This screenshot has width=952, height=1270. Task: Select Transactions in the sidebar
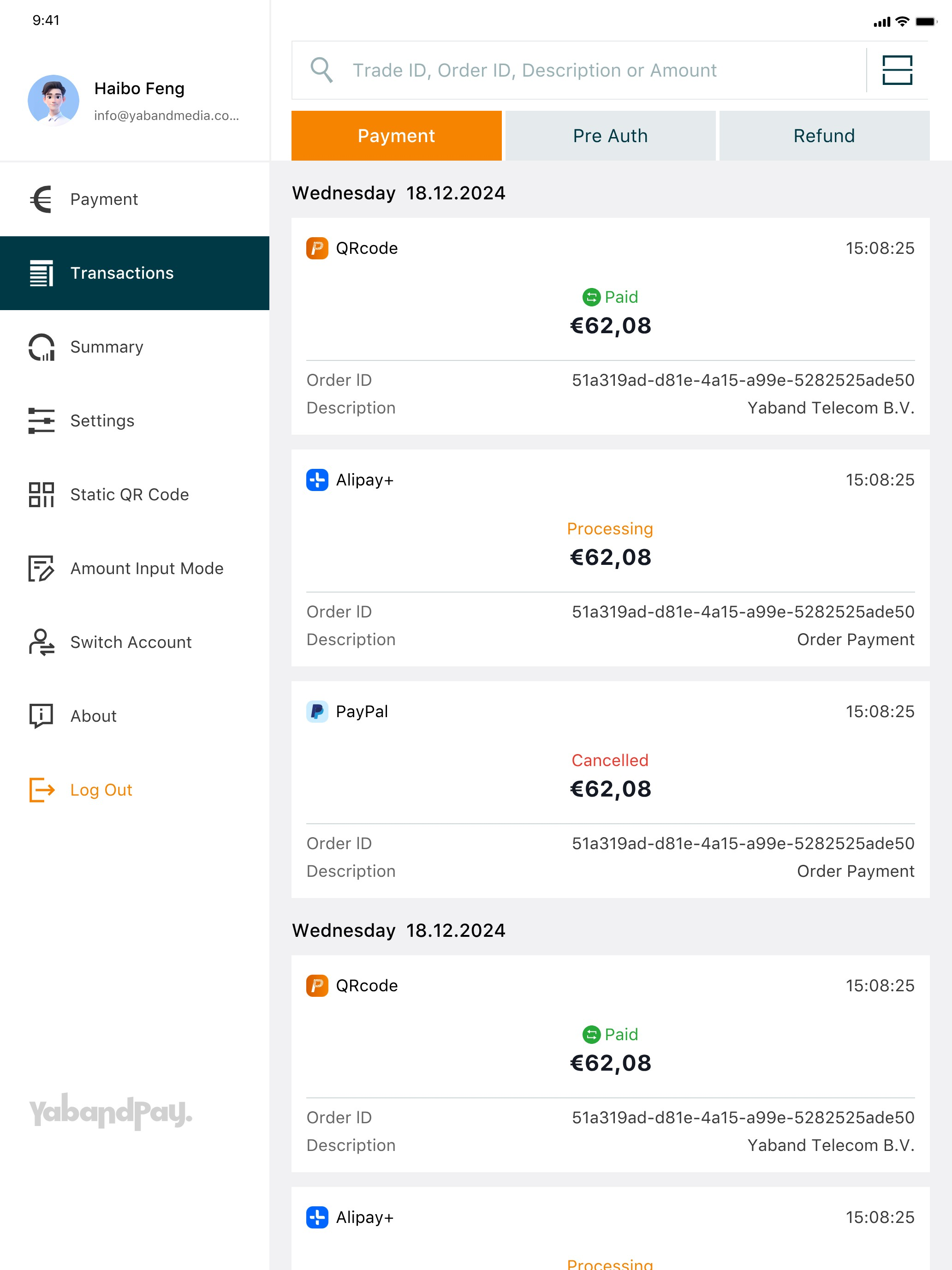click(x=135, y=273)
